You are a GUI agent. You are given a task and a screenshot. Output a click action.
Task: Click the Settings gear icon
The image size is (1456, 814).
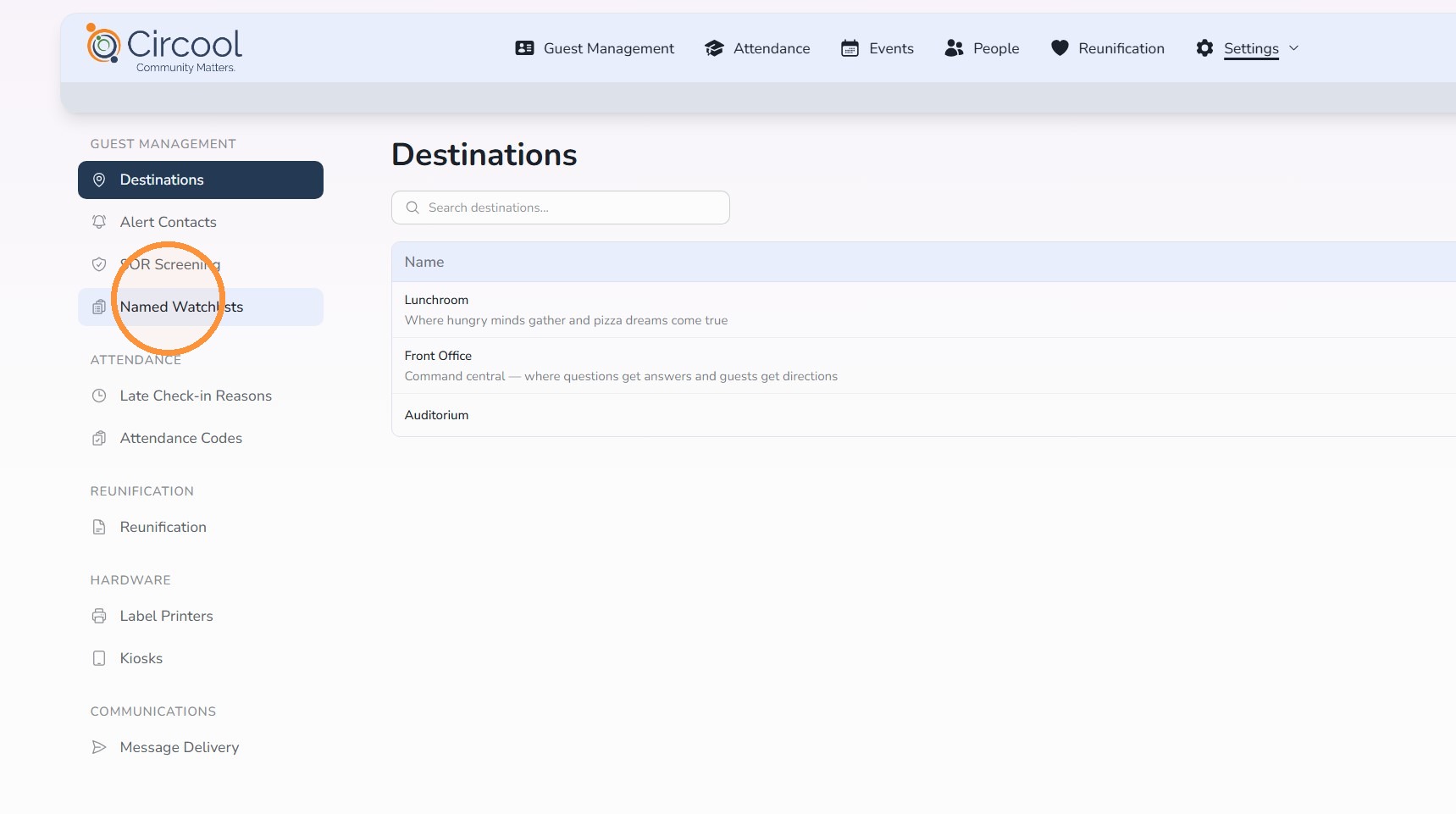[1204, 48]
